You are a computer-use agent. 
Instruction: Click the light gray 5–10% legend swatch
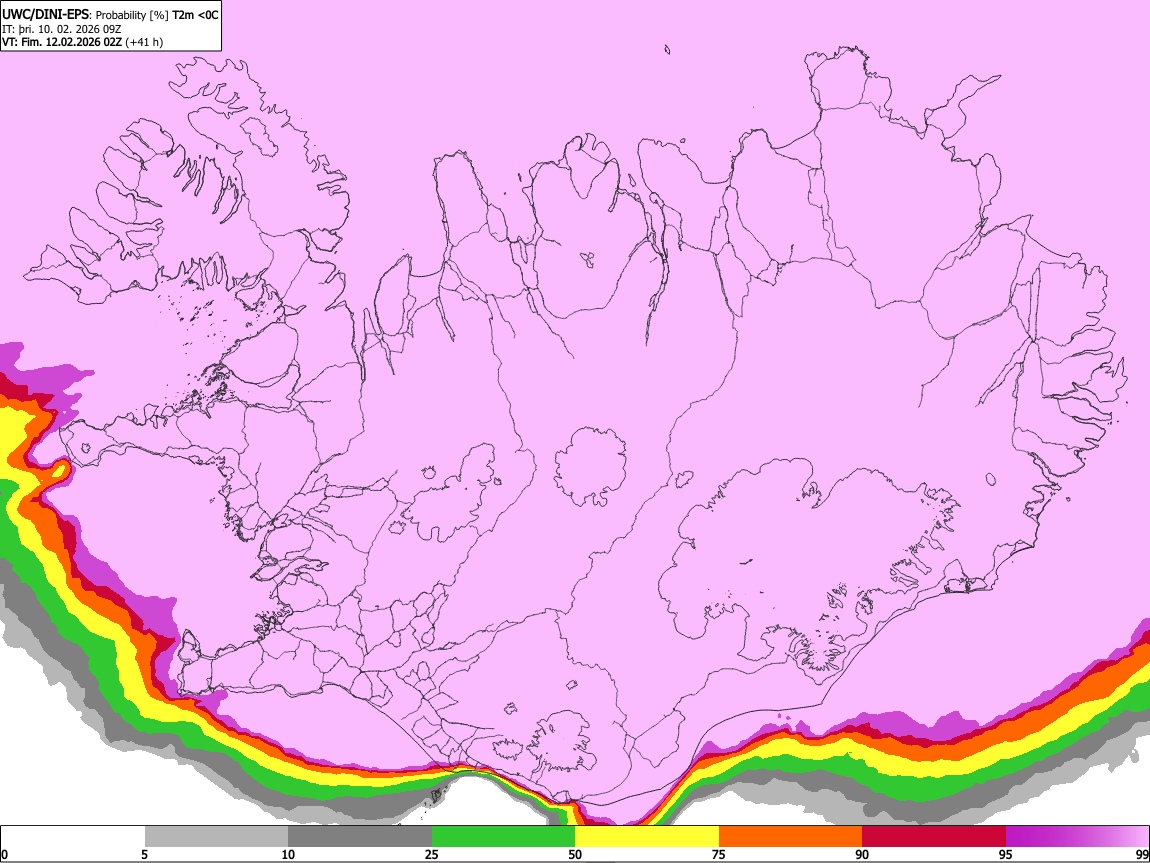pos(216,837)
